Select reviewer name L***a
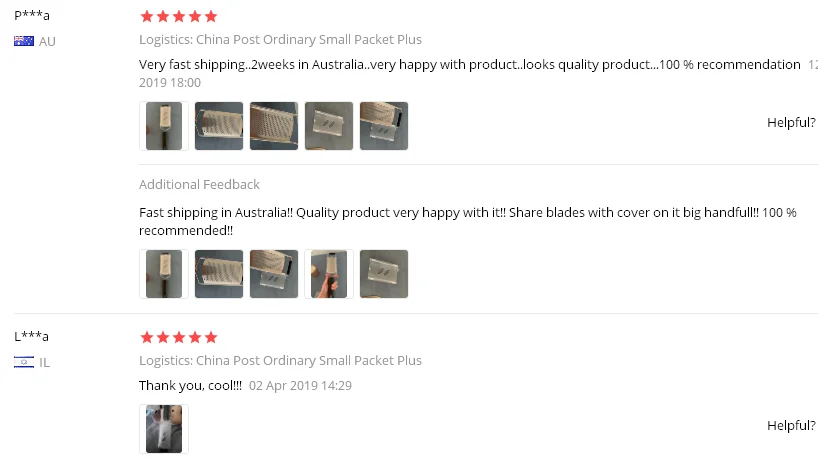The image size is (818, 467). tap(31, 336)
